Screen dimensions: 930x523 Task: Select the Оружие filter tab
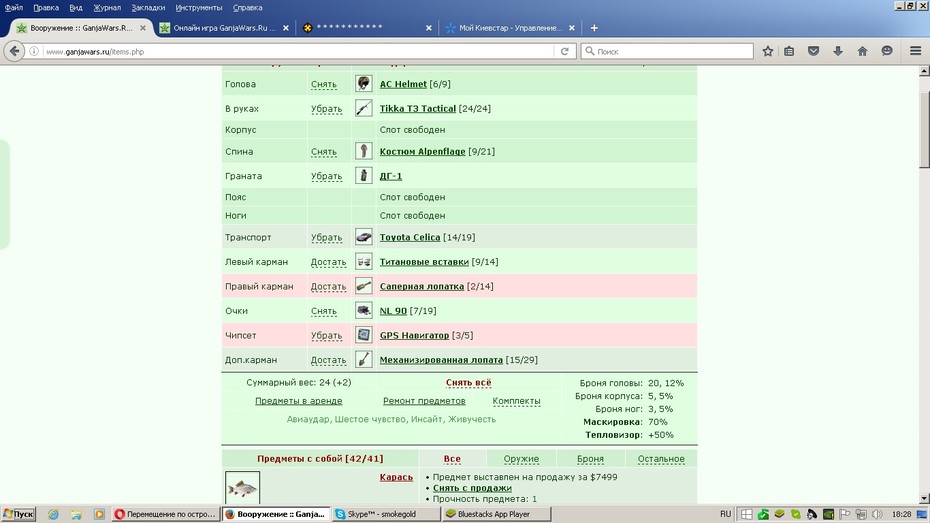tap(521, 459)
